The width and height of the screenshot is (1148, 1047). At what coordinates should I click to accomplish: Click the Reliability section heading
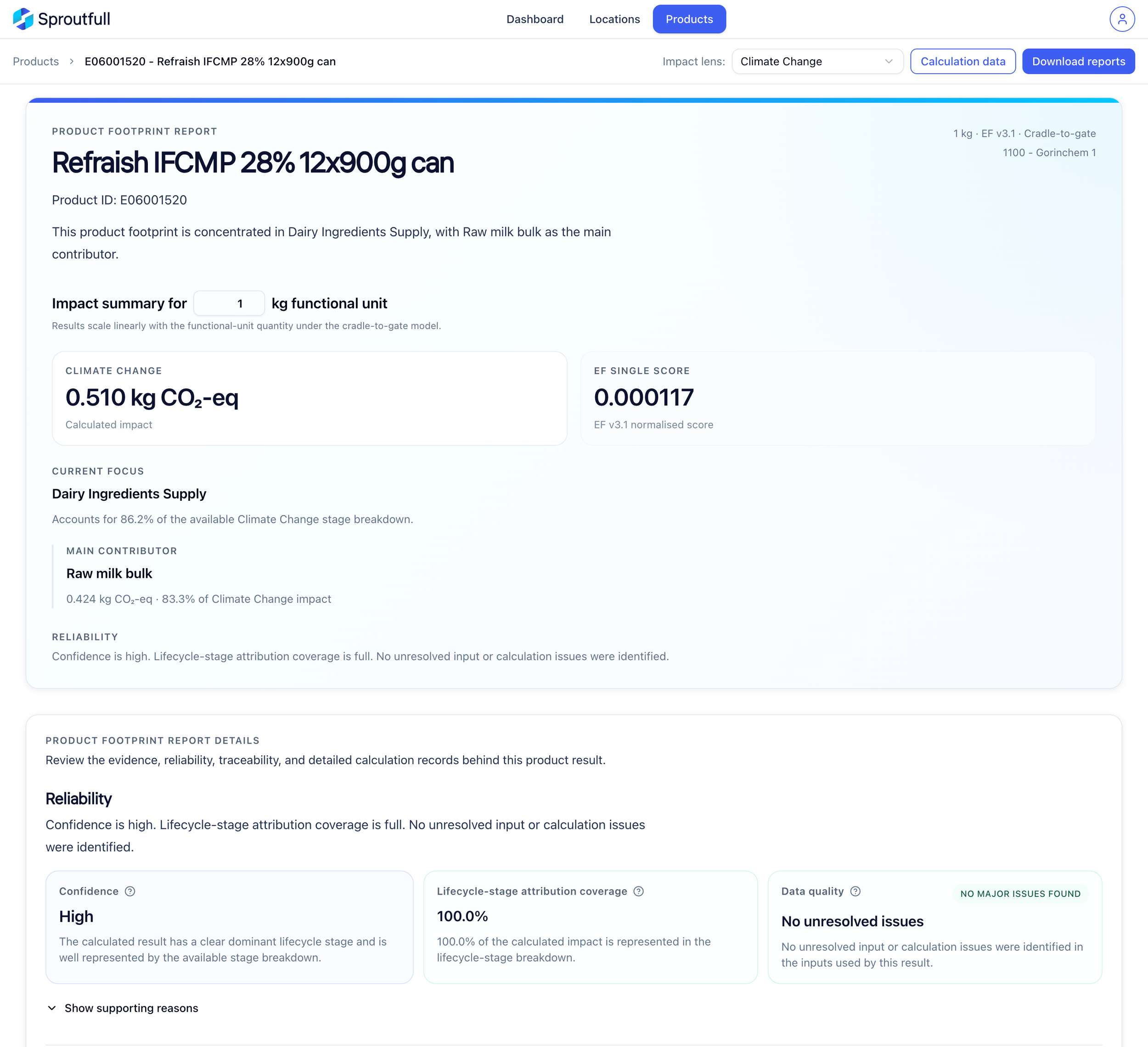[79, 798]
